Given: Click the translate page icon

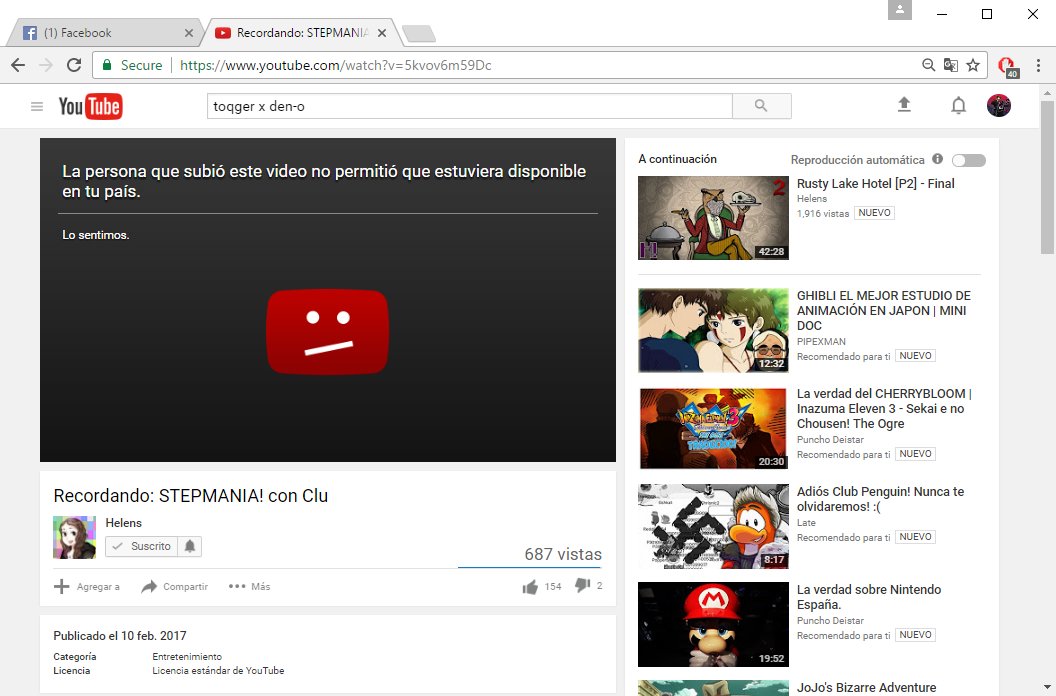Looking at the screenshot, I should (950, 65).
